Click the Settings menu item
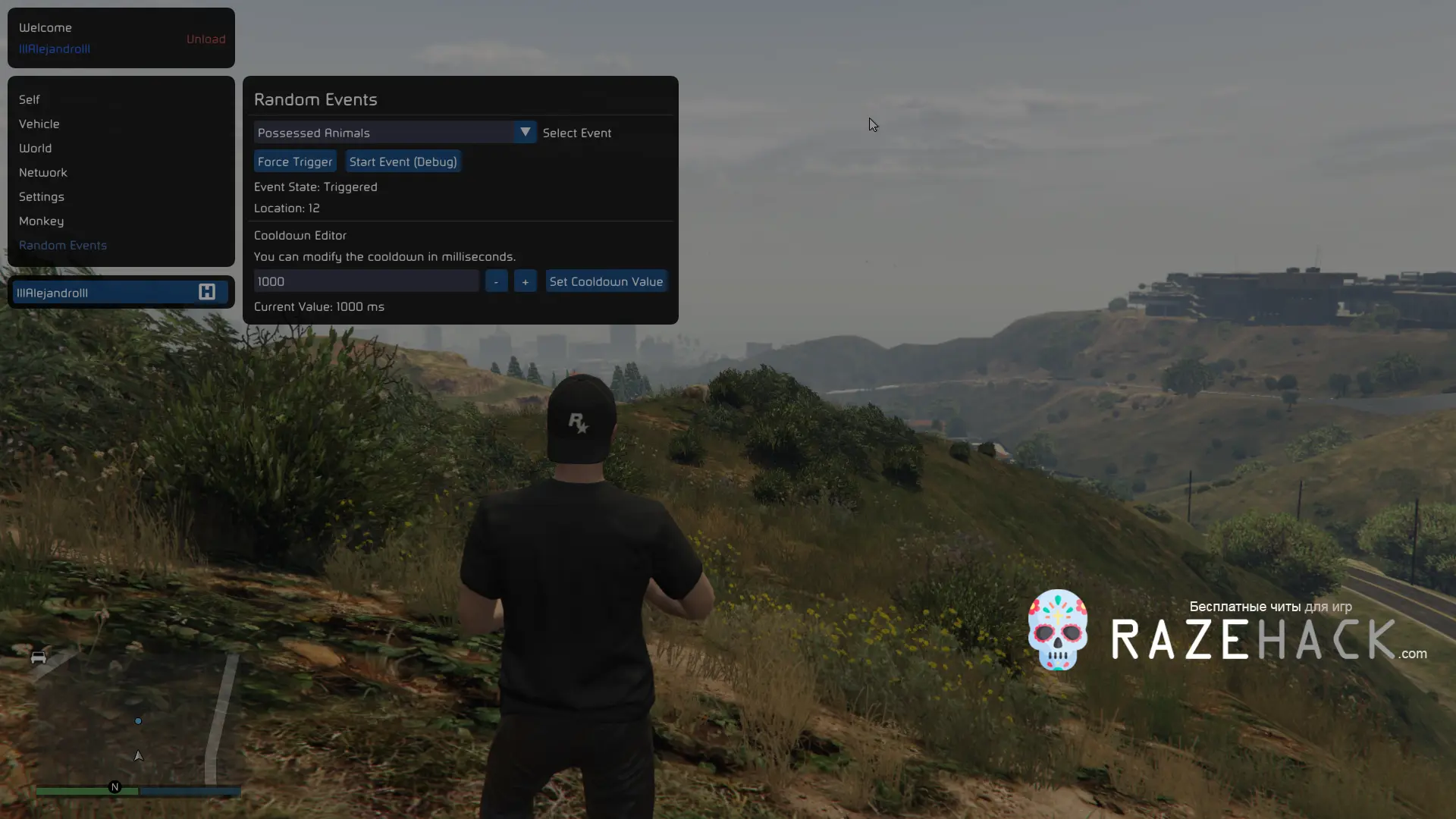Viewport: 1456px width, 819px height. [41, 196]
